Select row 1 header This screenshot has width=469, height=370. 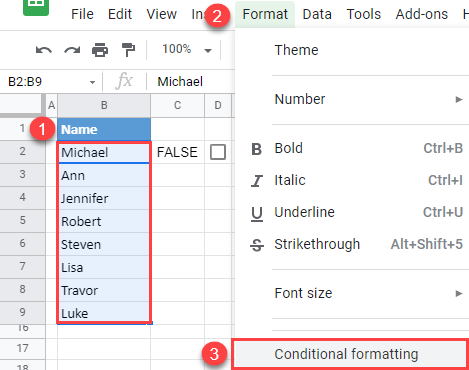[22, 128]
